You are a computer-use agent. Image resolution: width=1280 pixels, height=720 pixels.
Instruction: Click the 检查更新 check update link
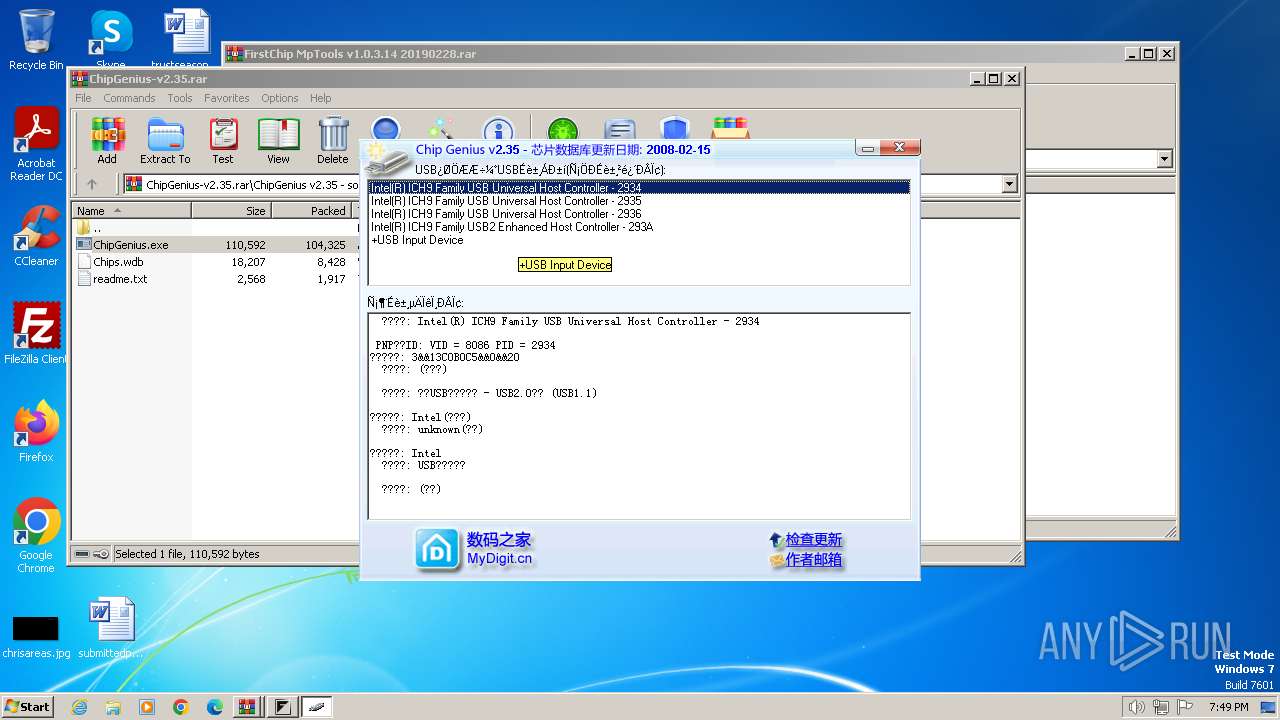[806, 539]
